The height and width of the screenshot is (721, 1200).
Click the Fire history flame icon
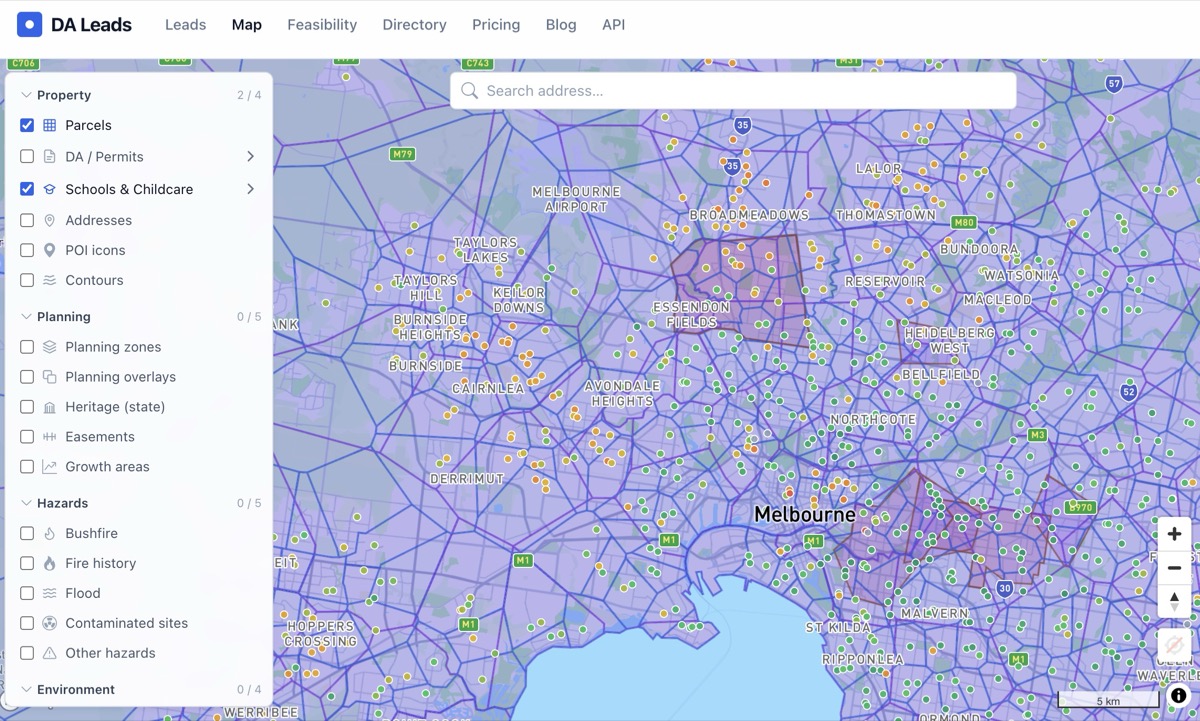(49, 564)
